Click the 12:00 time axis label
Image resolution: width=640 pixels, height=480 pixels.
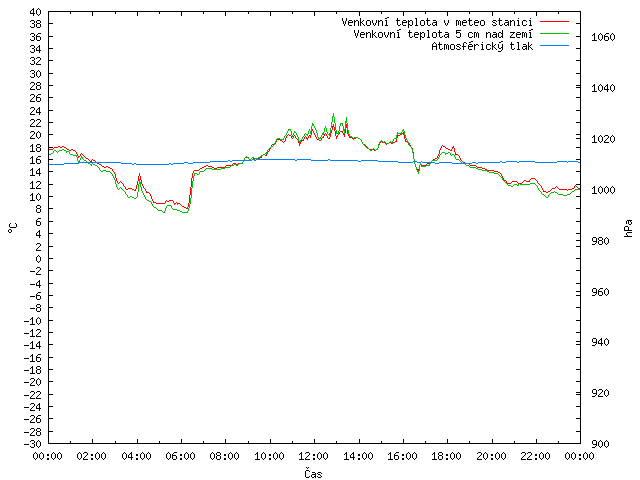[x=313, y=456]
